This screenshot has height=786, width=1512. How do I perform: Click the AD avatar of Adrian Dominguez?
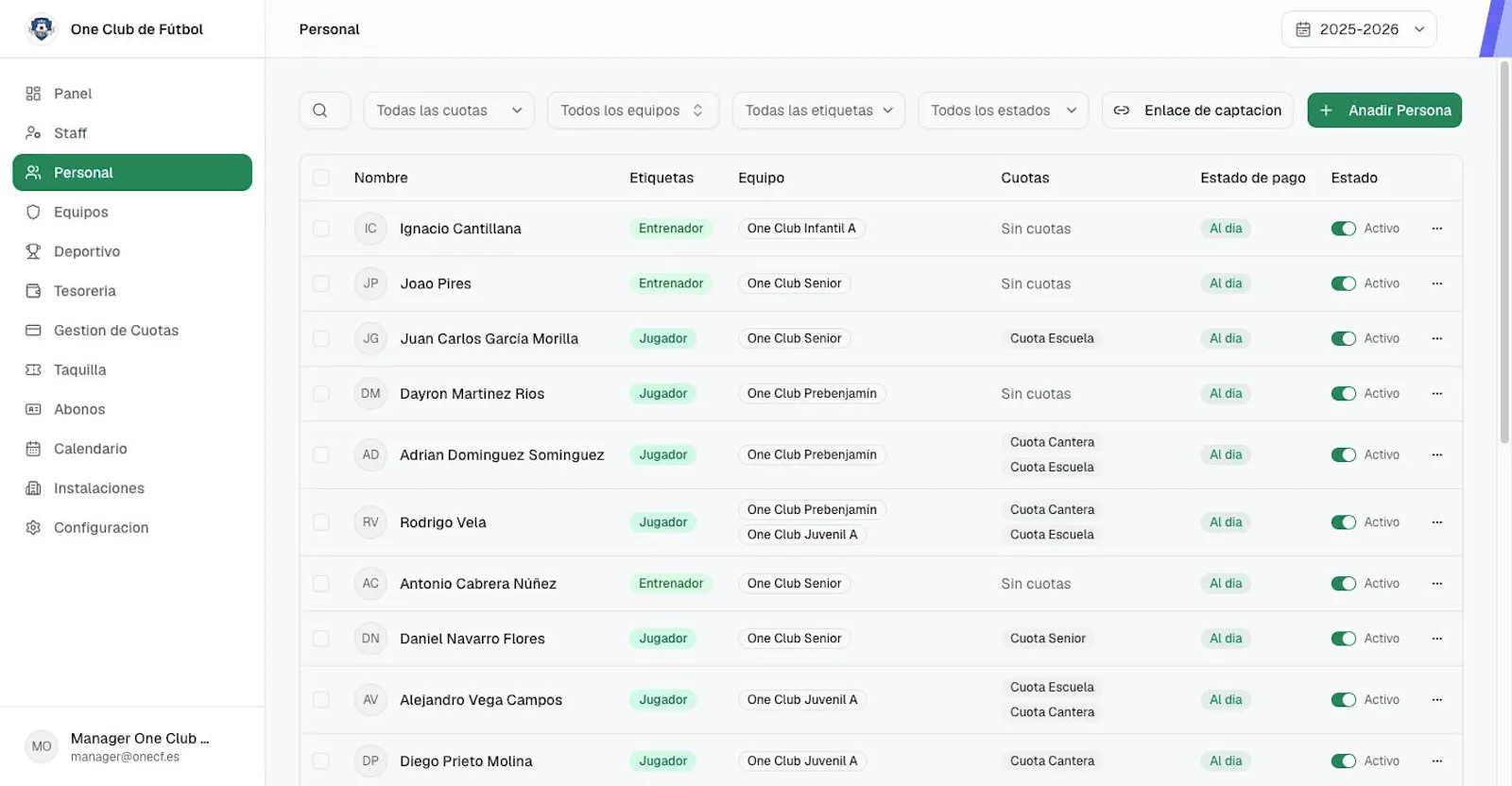click(x=370, y=454)
